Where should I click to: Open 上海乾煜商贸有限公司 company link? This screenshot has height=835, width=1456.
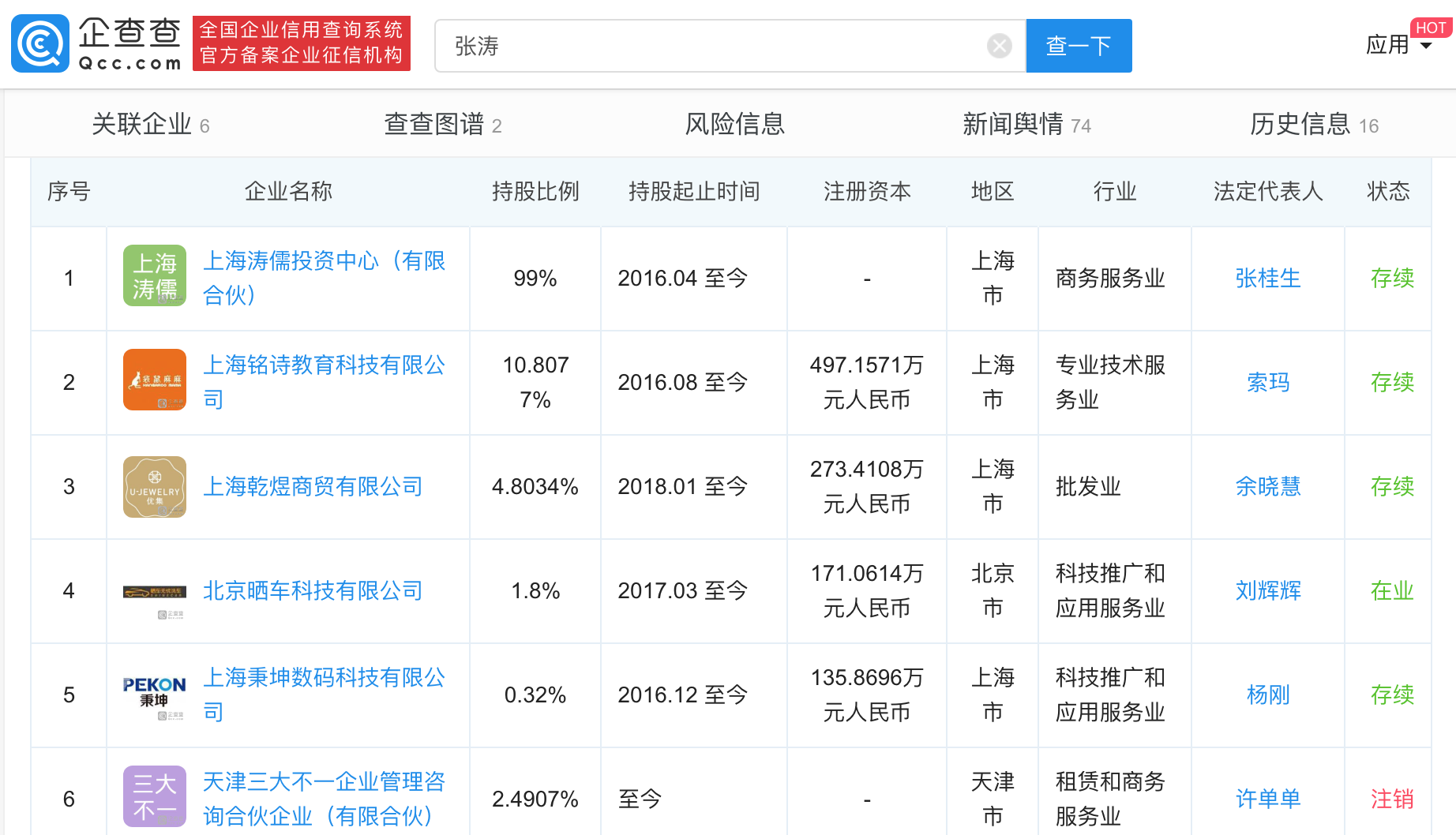click(x=313, y=487)
